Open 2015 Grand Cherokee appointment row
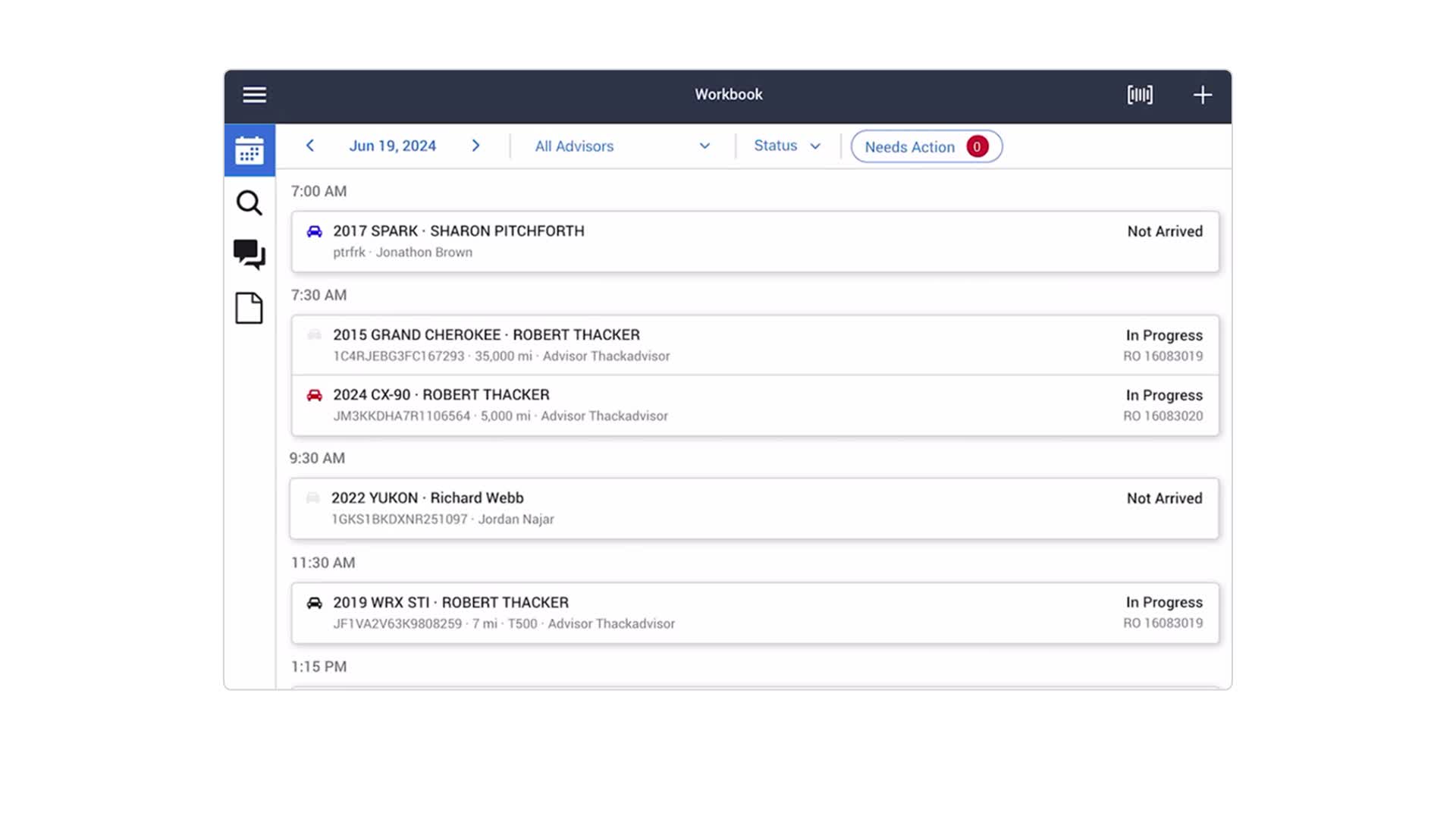Viewport: 1456px width, 819px height. pyautogui.click(x=755, y=345)
